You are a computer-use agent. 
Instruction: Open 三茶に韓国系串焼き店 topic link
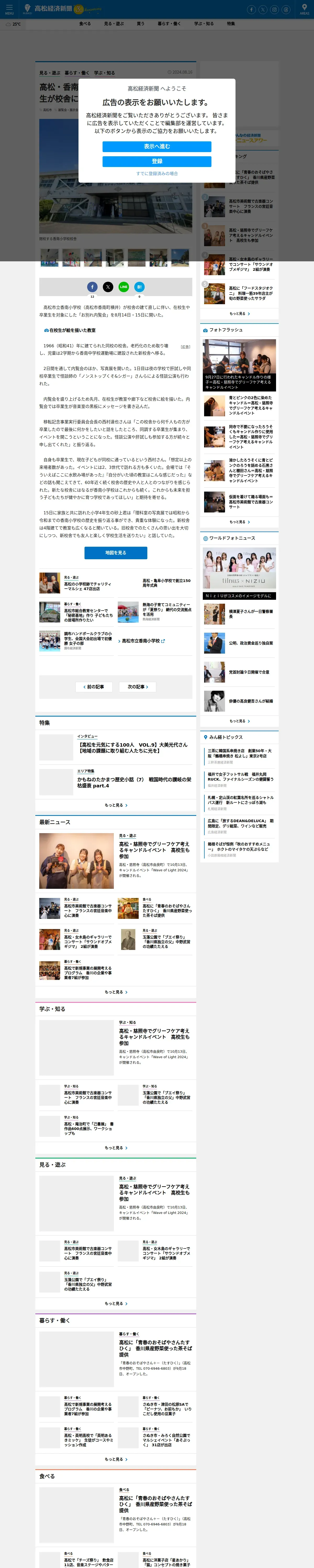click(240, 754)
